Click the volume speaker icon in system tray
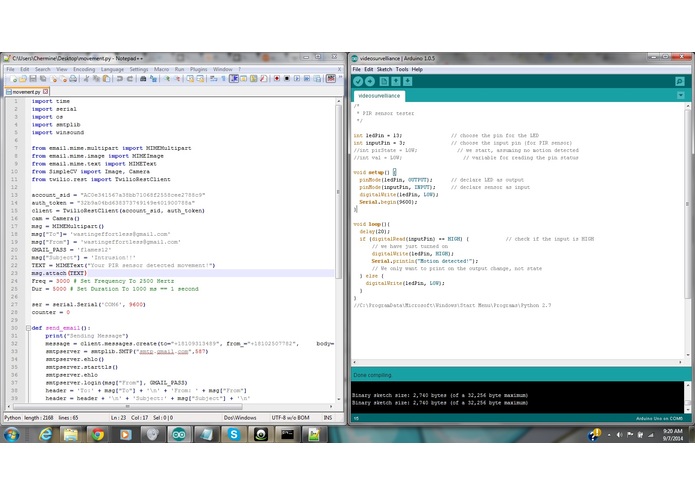 620,435
